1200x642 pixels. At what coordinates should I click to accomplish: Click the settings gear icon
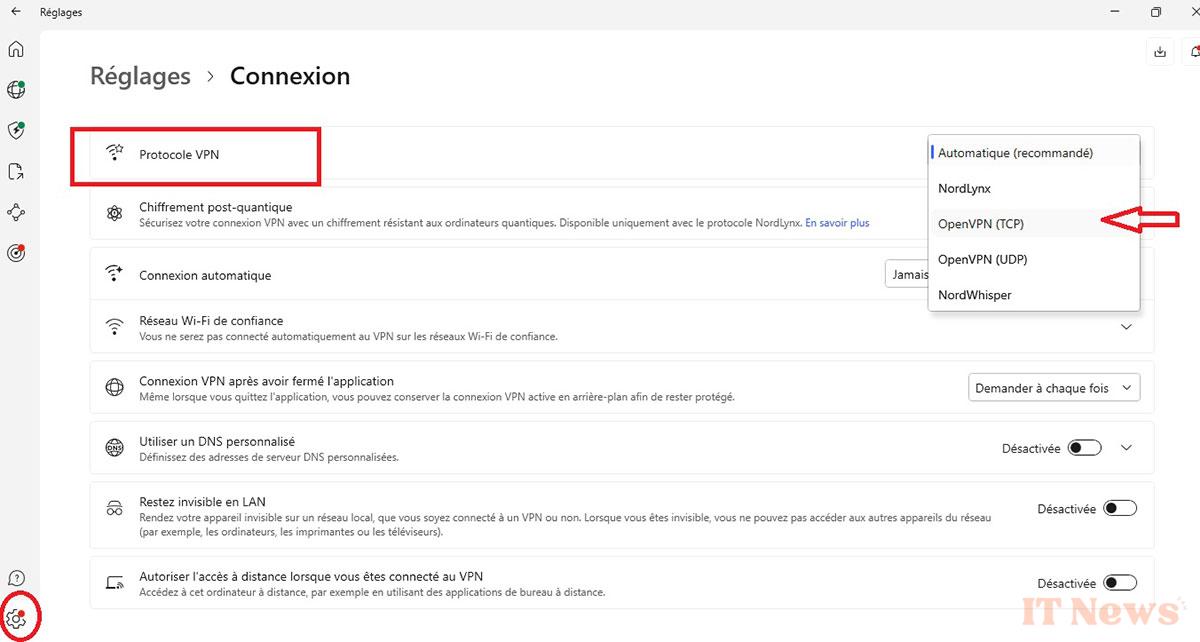click(16, 619)
